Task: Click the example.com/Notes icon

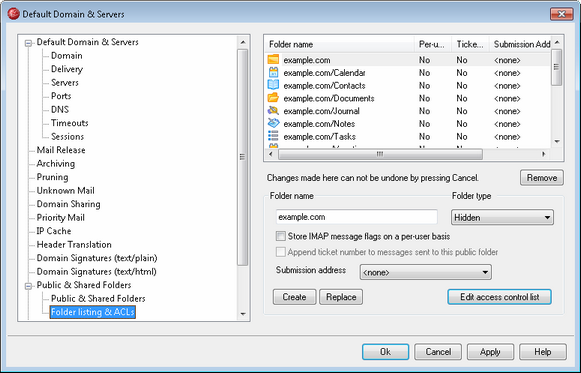Action: coord(273,123)
